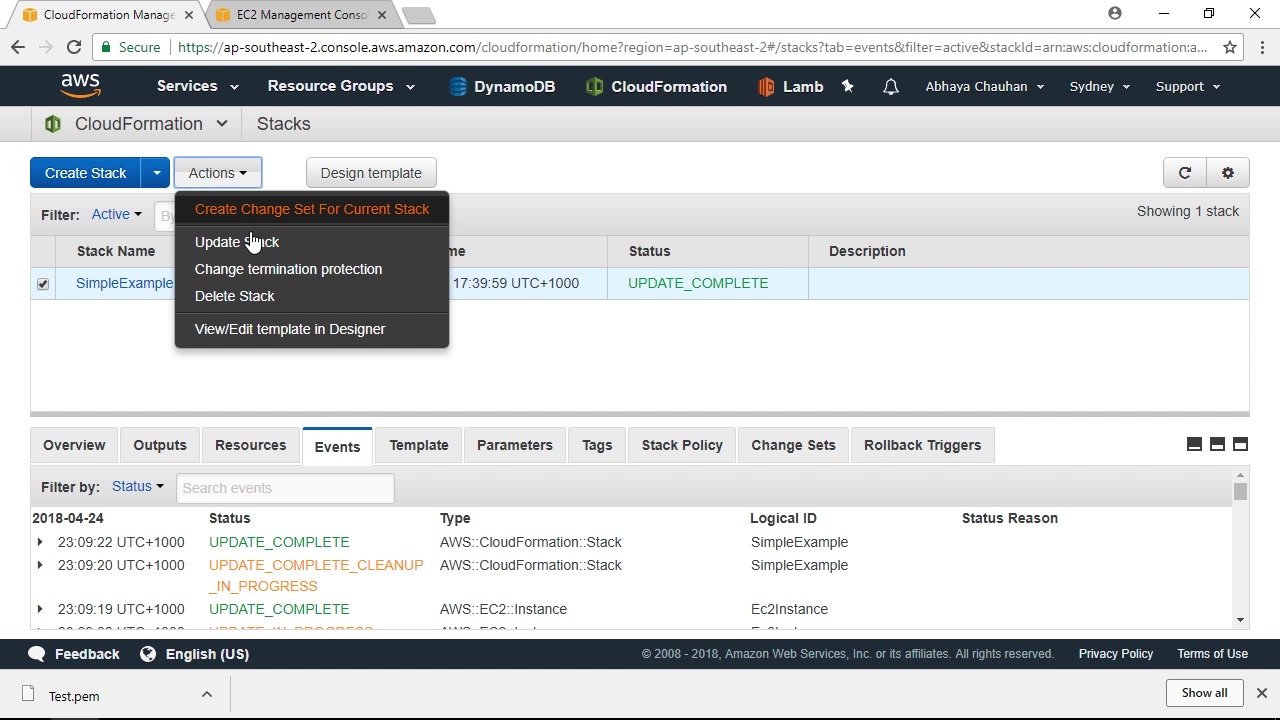Switch to the Overview tab
Screen dimensions: 1280x720
[x=74, y=445]
